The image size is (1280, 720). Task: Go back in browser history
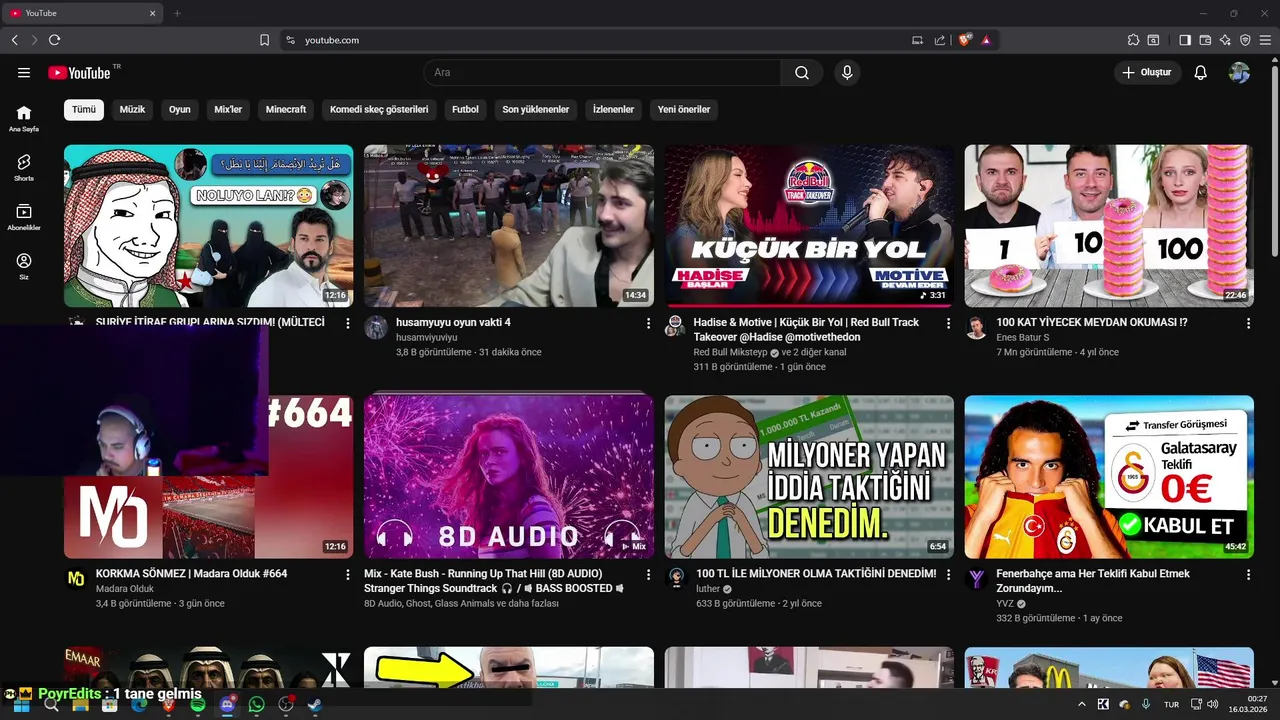coord(14,40)
